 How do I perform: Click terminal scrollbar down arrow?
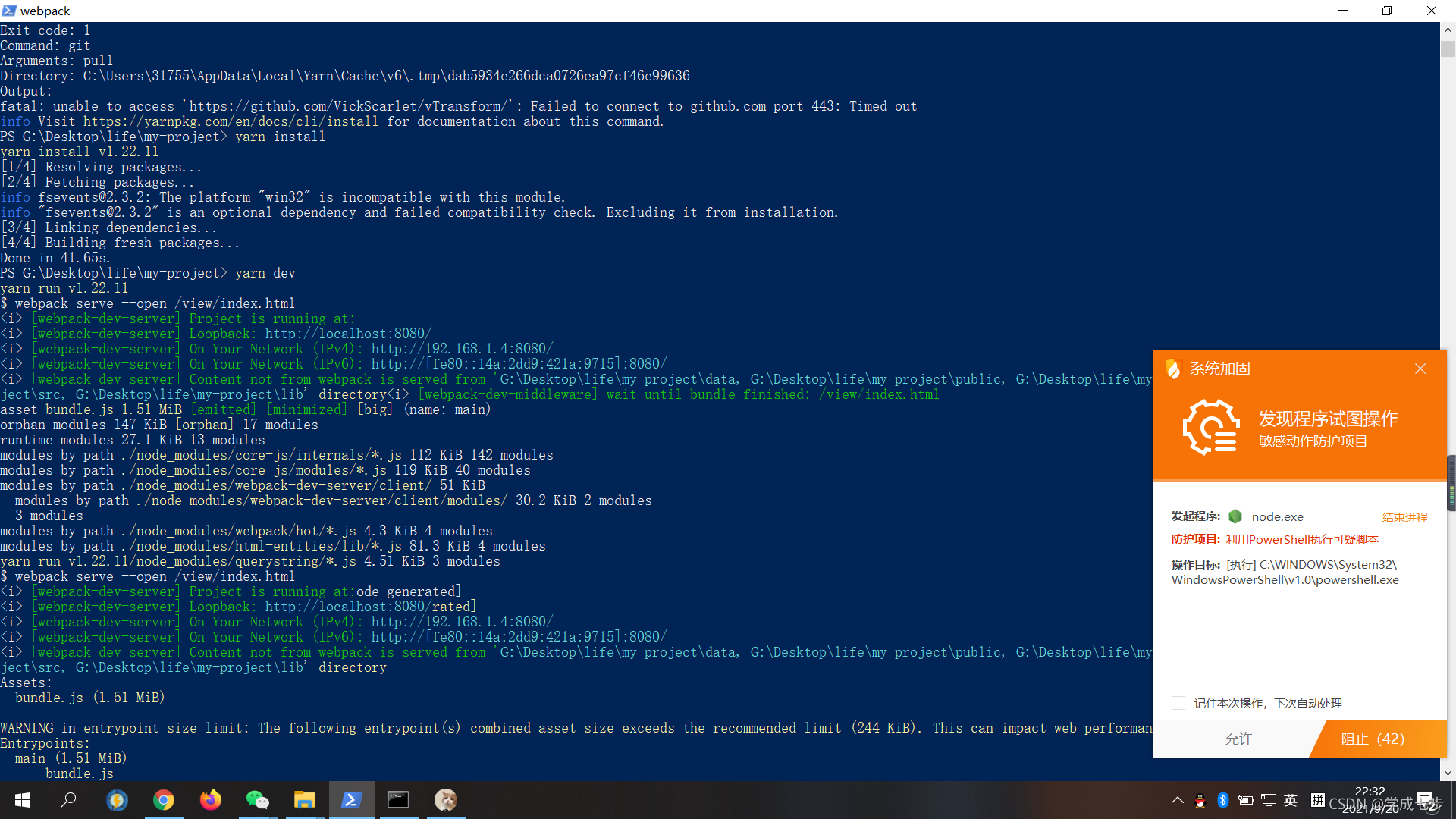click(x=1448, y=773)
